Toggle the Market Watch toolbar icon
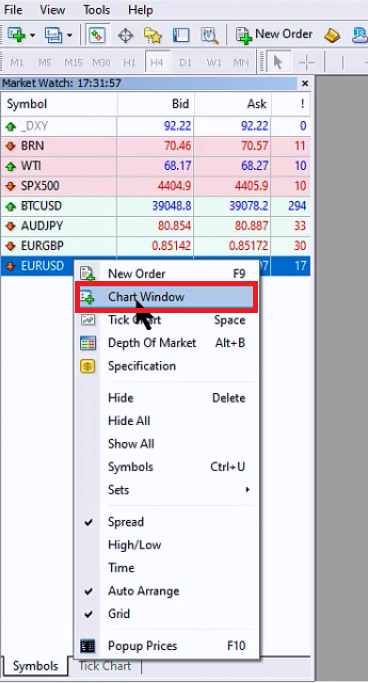The height and width of the screenshot is (683, 368). [98, 35]
